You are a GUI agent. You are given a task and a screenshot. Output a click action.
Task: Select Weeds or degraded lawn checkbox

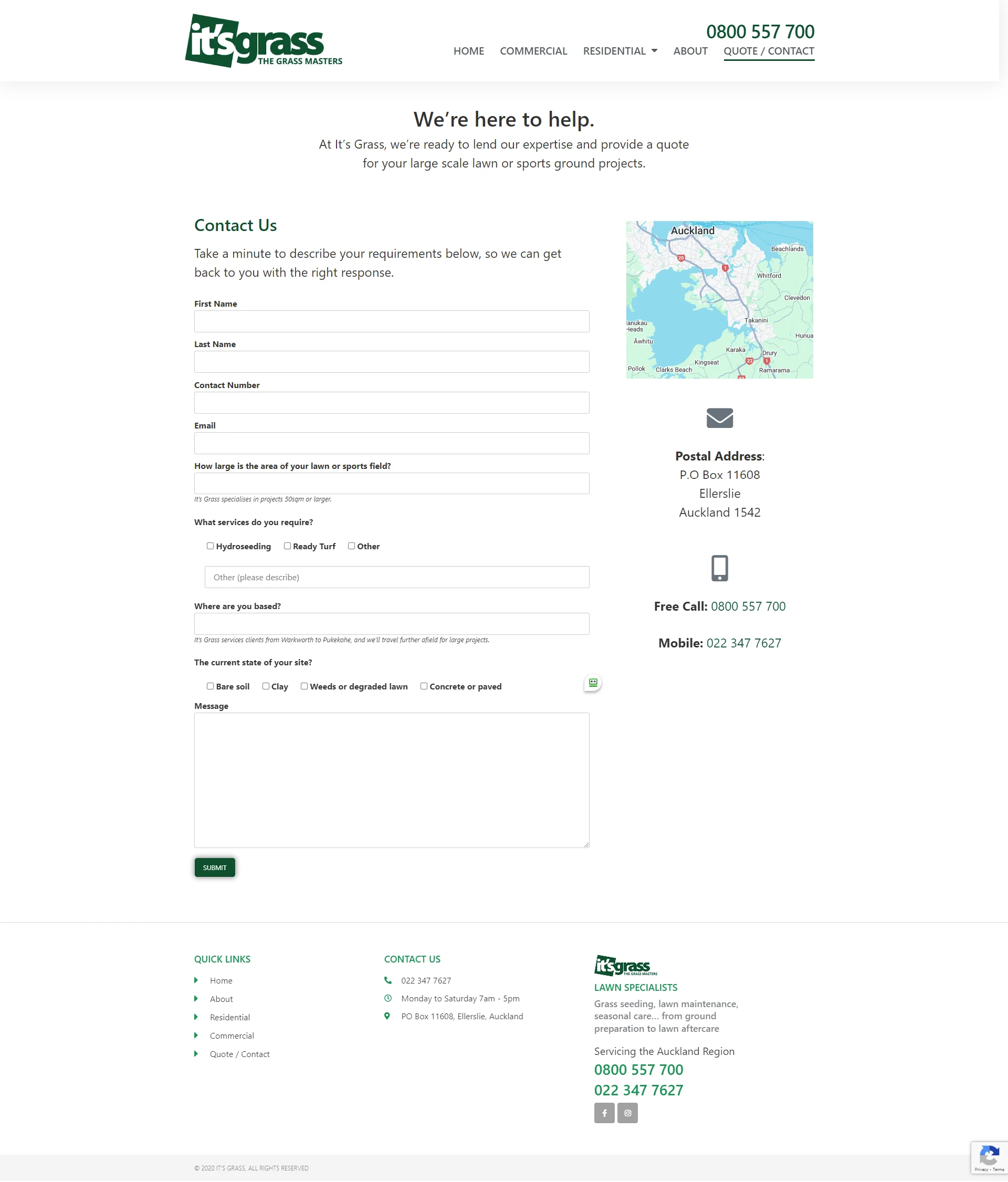point(304,686)
